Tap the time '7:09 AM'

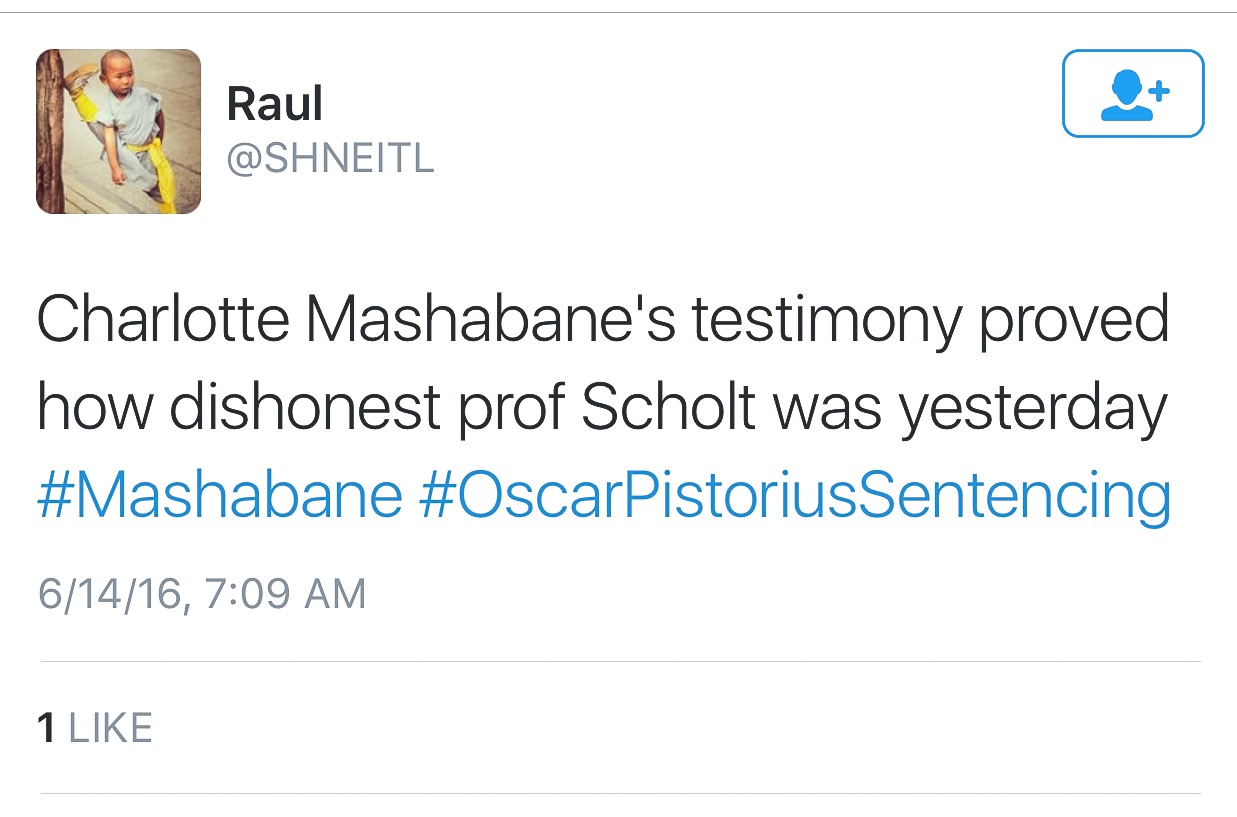pos(284,593)
